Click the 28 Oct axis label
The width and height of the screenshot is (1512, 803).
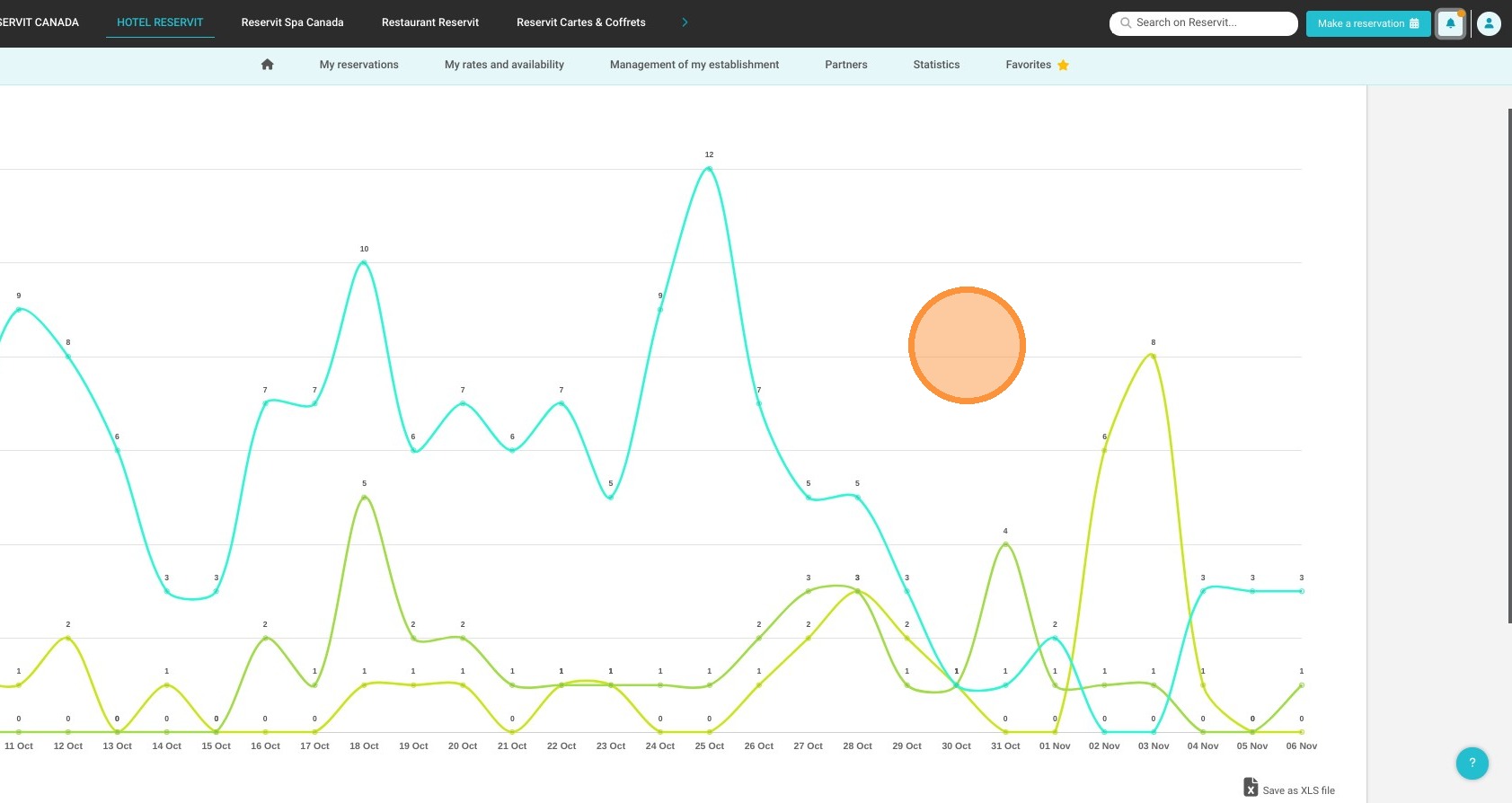tap(857, 746)
